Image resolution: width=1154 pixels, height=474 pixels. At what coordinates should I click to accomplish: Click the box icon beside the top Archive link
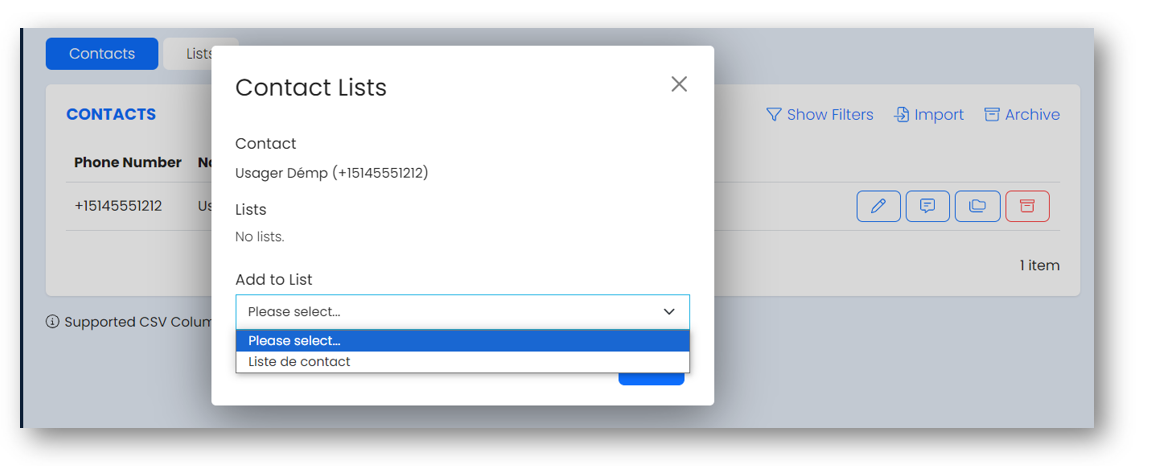(x=992, y=115)
